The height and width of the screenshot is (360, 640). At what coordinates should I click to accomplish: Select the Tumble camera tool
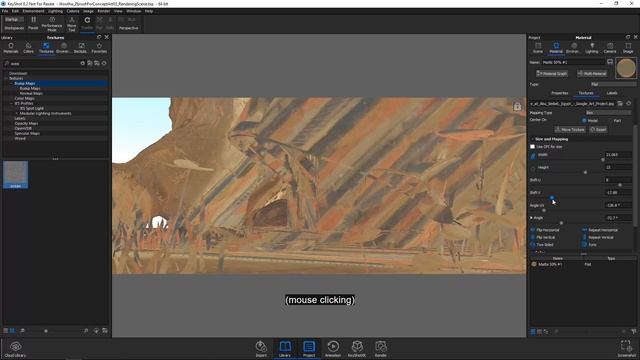tap(87, 23)
